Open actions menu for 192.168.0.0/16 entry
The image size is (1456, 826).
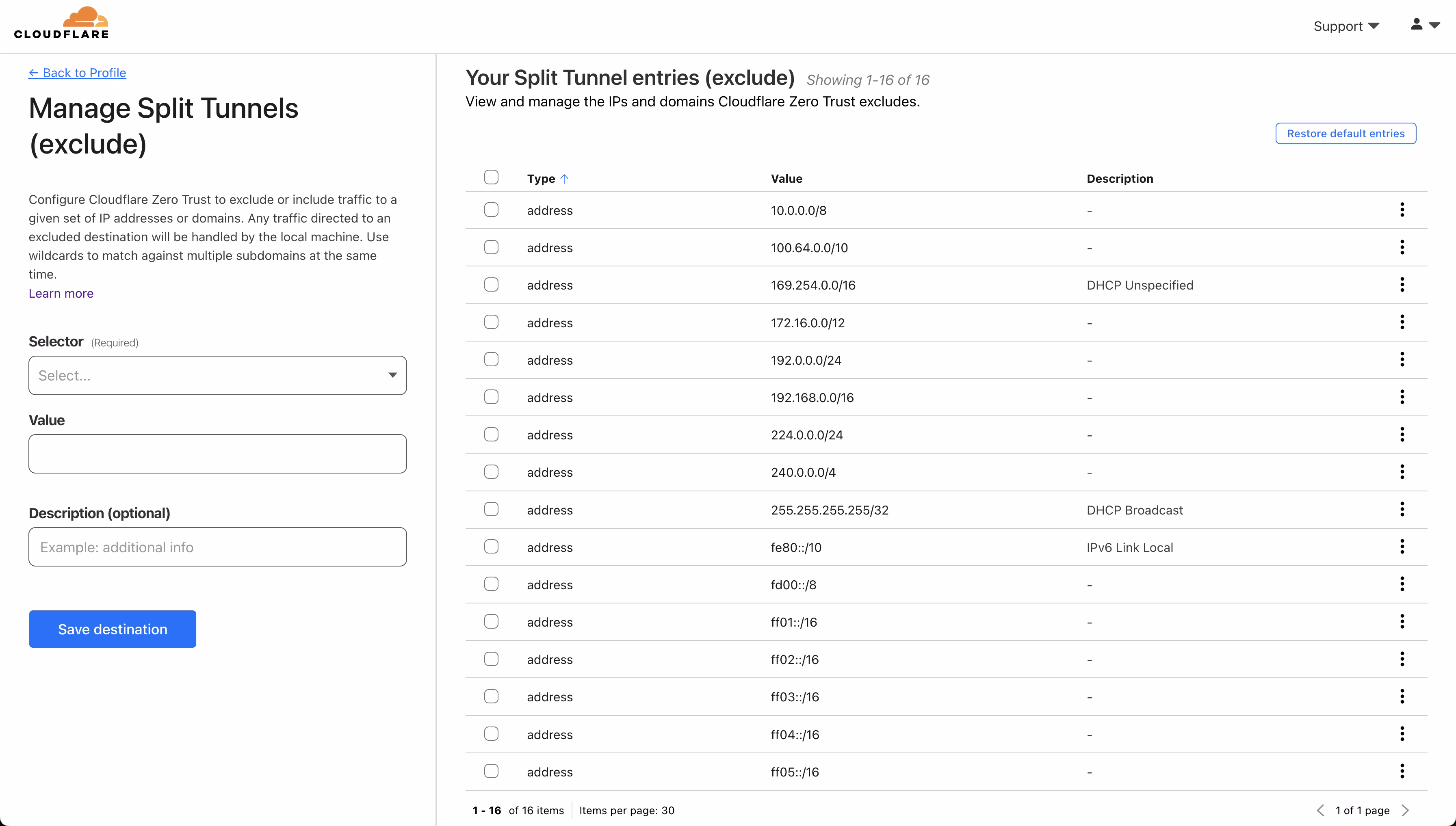pyautogui.click(x=1402, y=397)
